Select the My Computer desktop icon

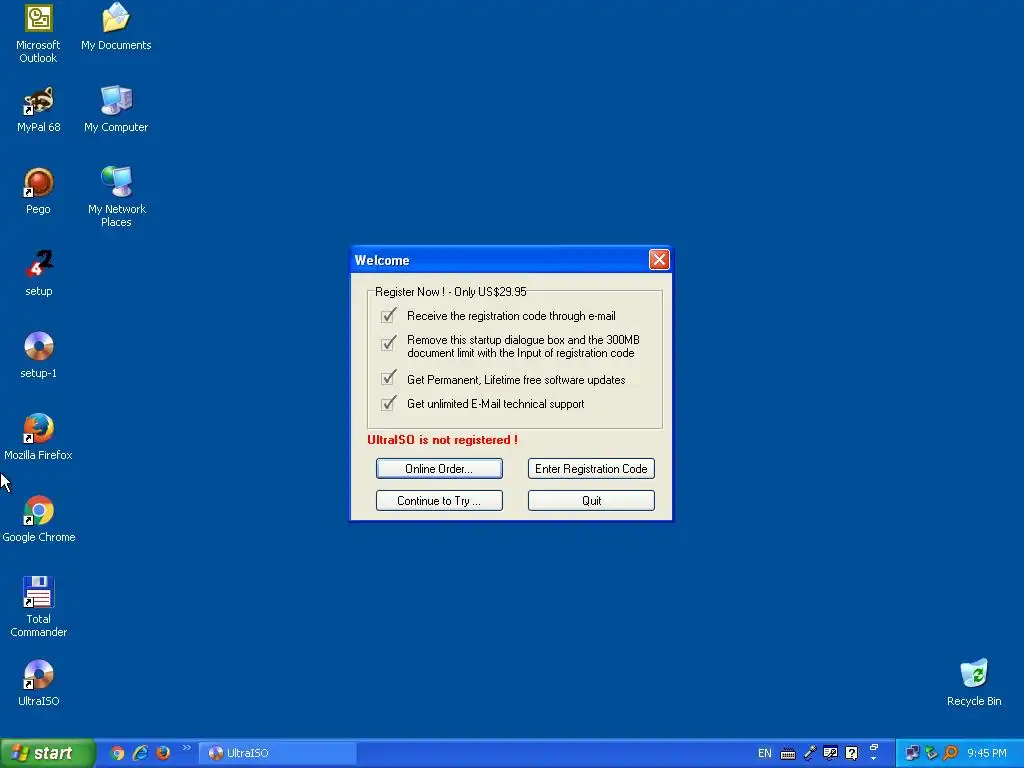tap(116, 109)
